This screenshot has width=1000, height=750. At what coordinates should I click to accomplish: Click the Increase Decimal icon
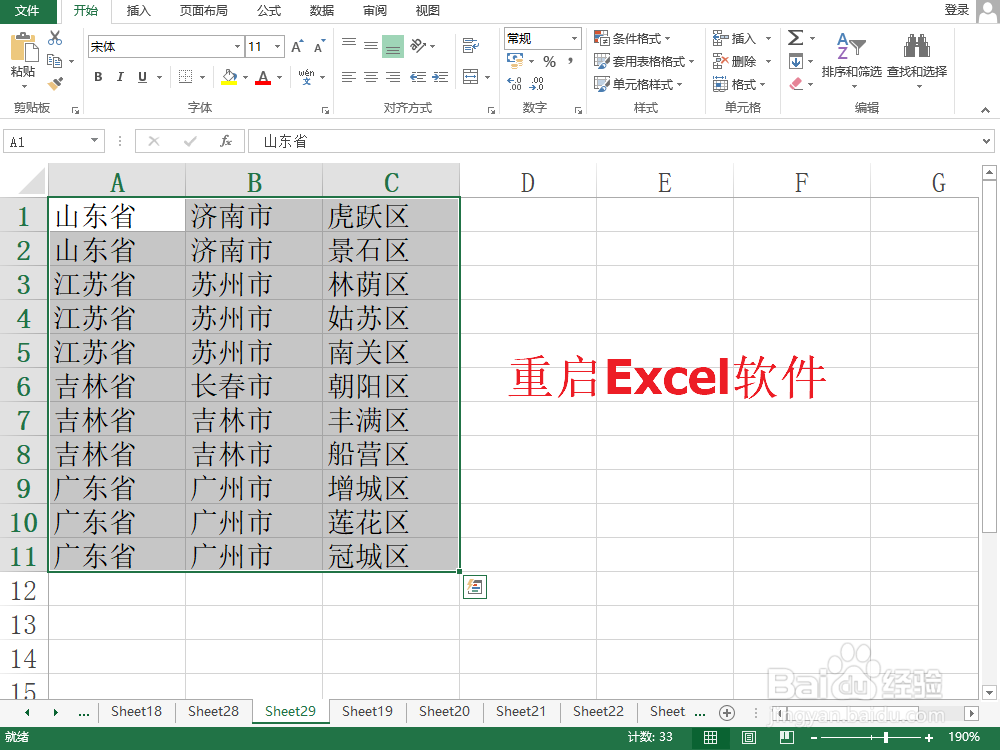[515, 84]
